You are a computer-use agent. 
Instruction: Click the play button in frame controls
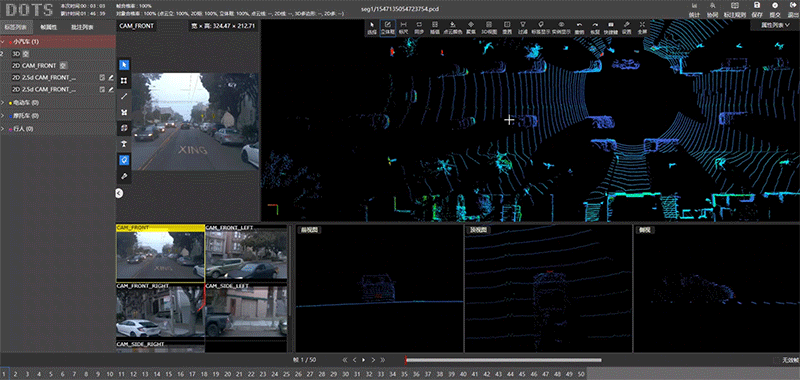363,360
